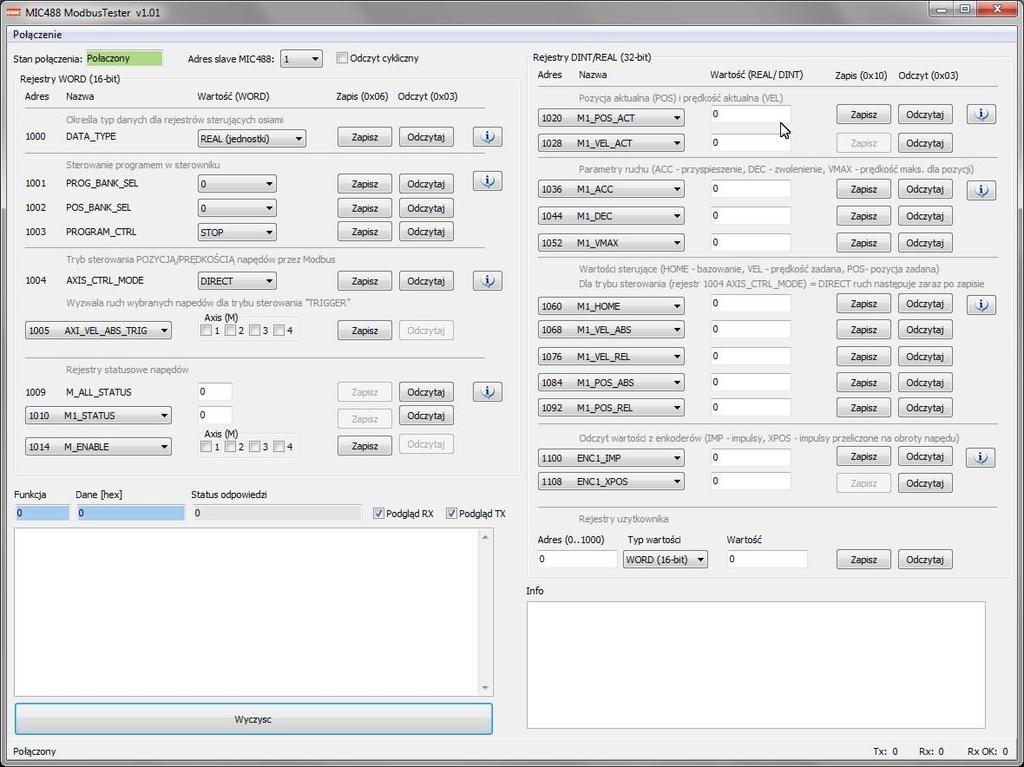Expand DATA_TYPE dropdown showing REAL (jednostki)
This screenshot has height=767, width=1024.
(x=251, y=139)
